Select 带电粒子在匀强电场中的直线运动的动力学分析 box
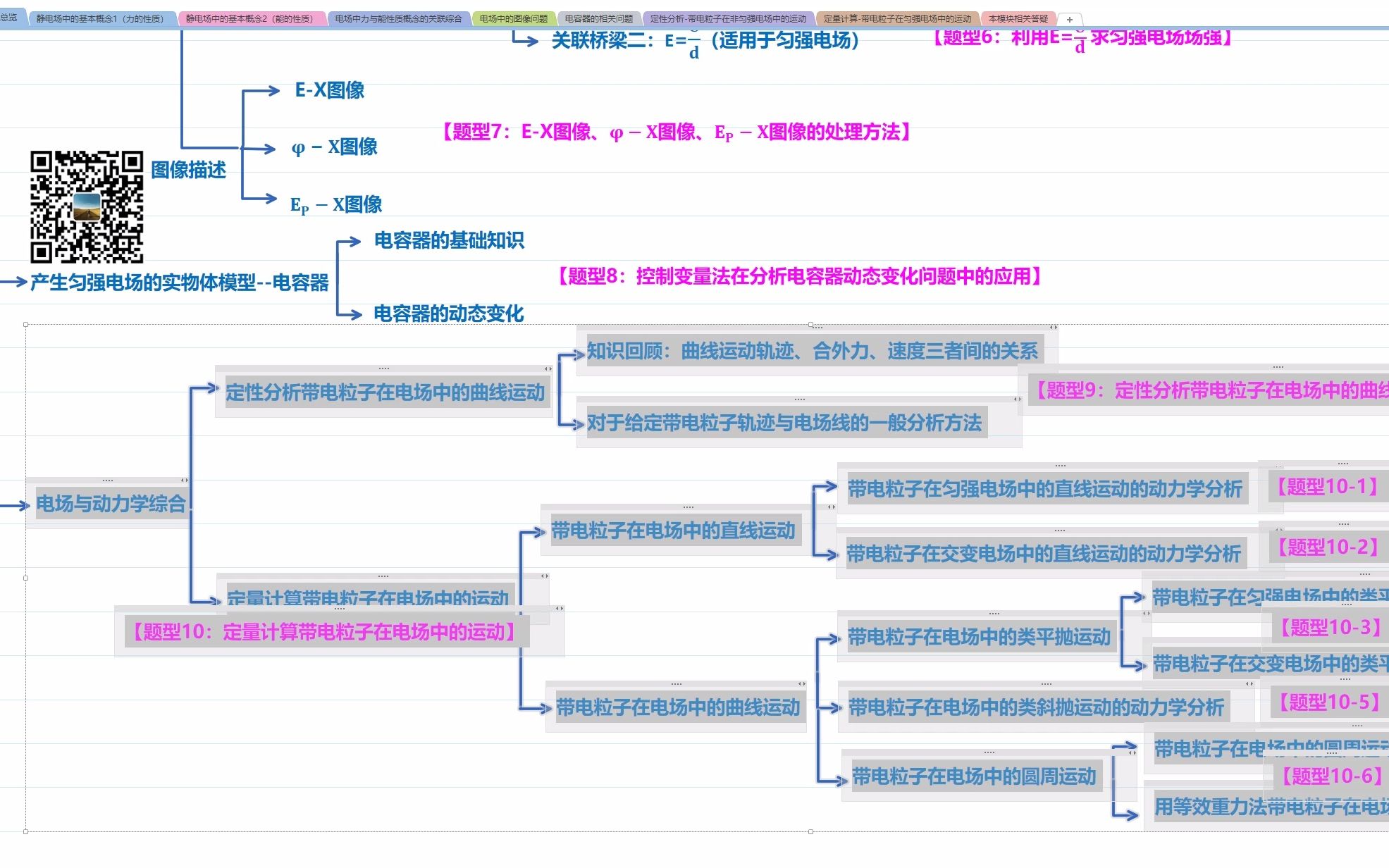Viewport: 1389px width, 868px height. tap(1044, 489)
